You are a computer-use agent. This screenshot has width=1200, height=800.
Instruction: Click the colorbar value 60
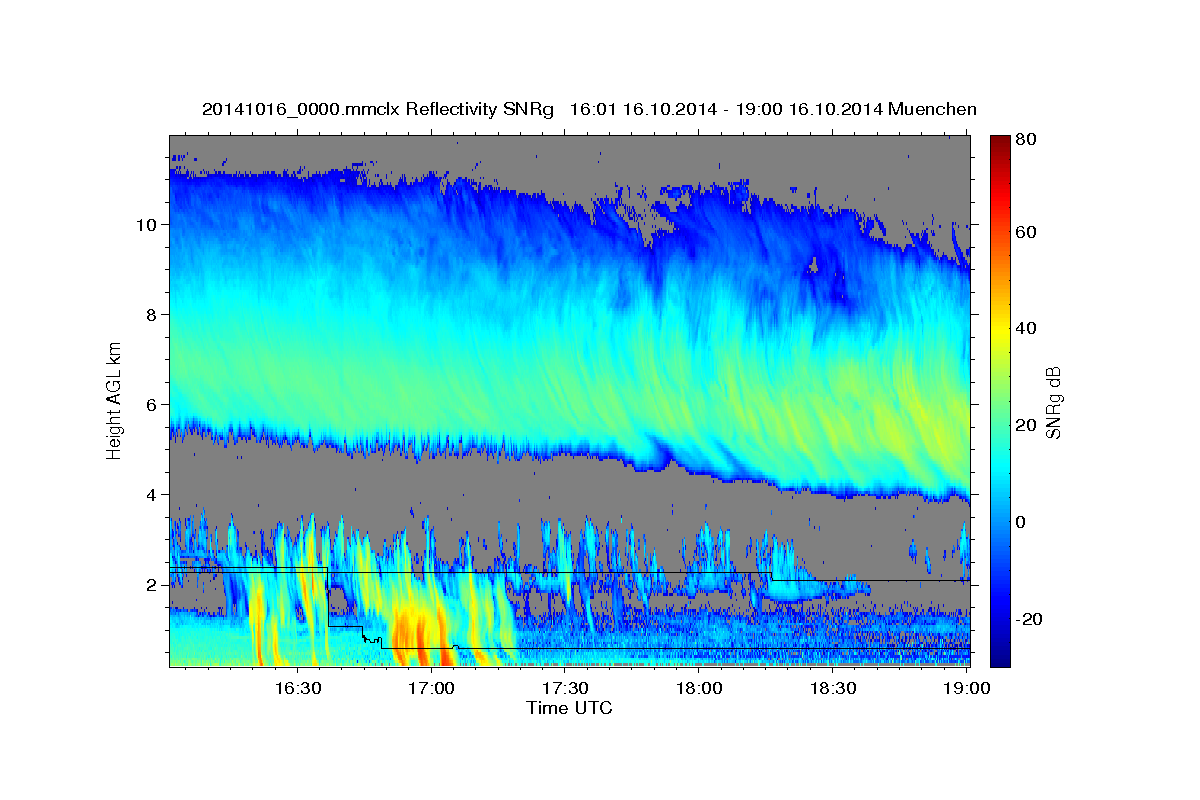click(1027, 232)
